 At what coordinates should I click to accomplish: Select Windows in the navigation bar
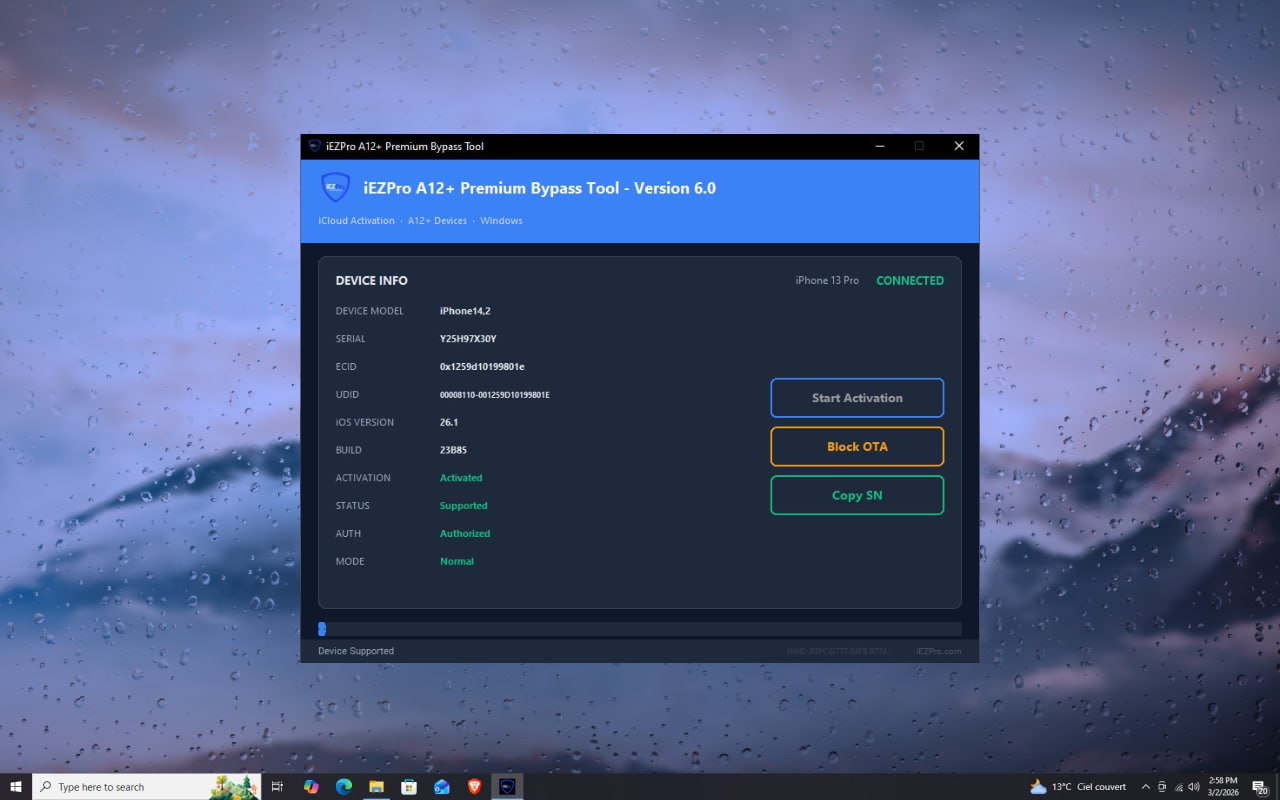[x=501, y=220]
